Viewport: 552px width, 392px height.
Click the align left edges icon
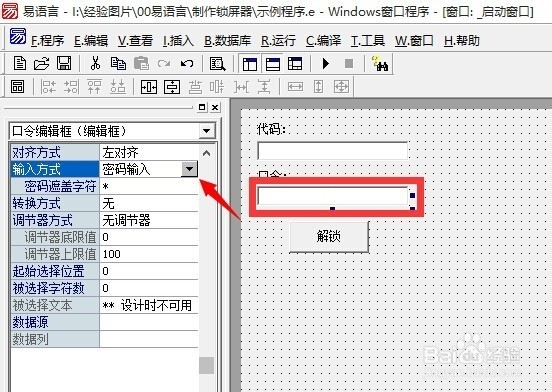point(49,87)
